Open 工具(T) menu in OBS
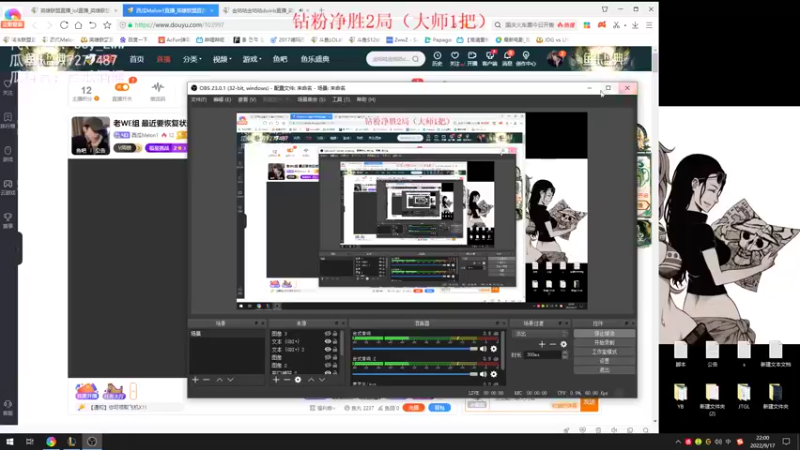800x450 pixels. pyautogui.click(x=341, y=99)
